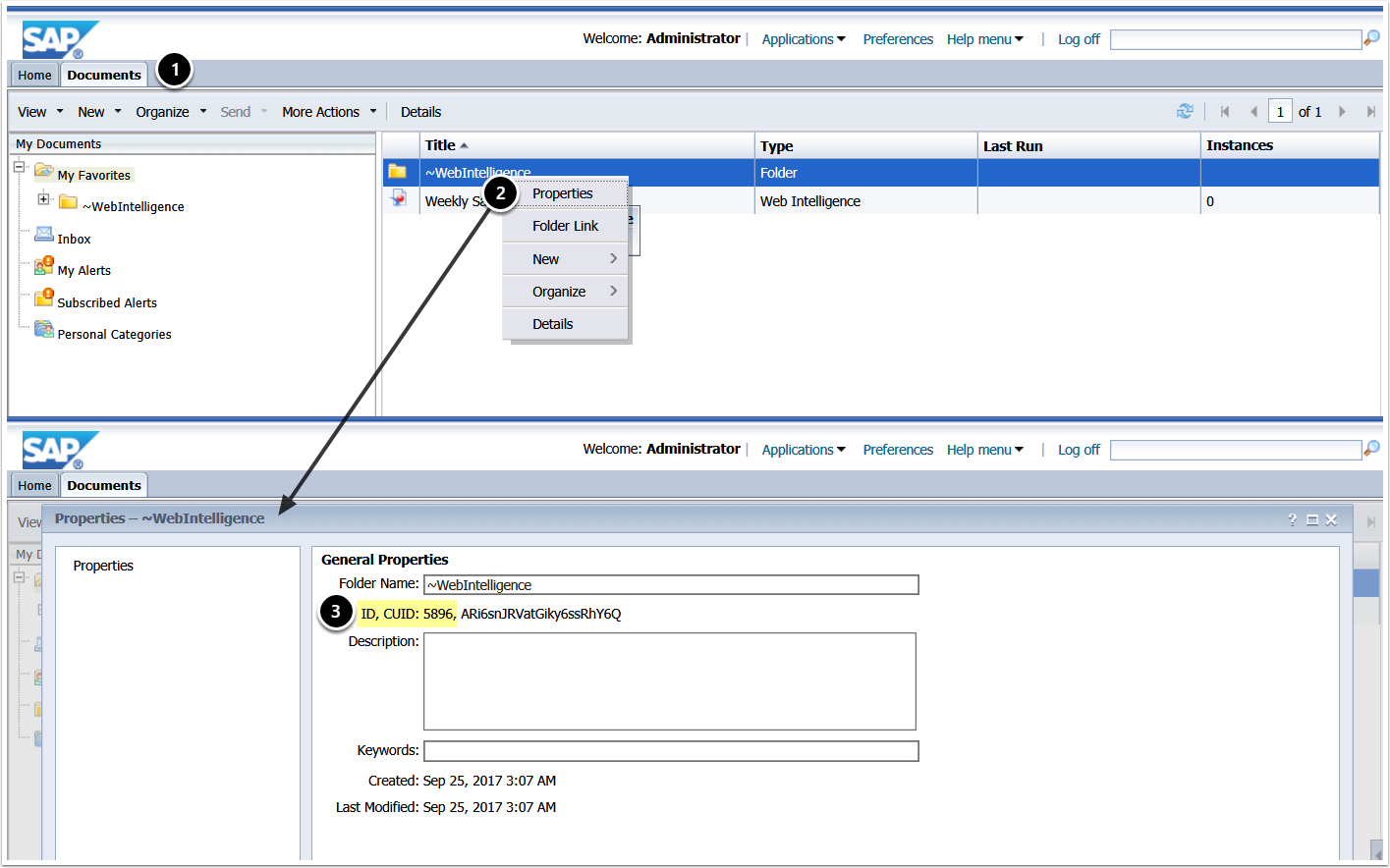Click the Inbox icon in the tree
This screenshot has width=1390, height=868.
(x=44, y=235)
